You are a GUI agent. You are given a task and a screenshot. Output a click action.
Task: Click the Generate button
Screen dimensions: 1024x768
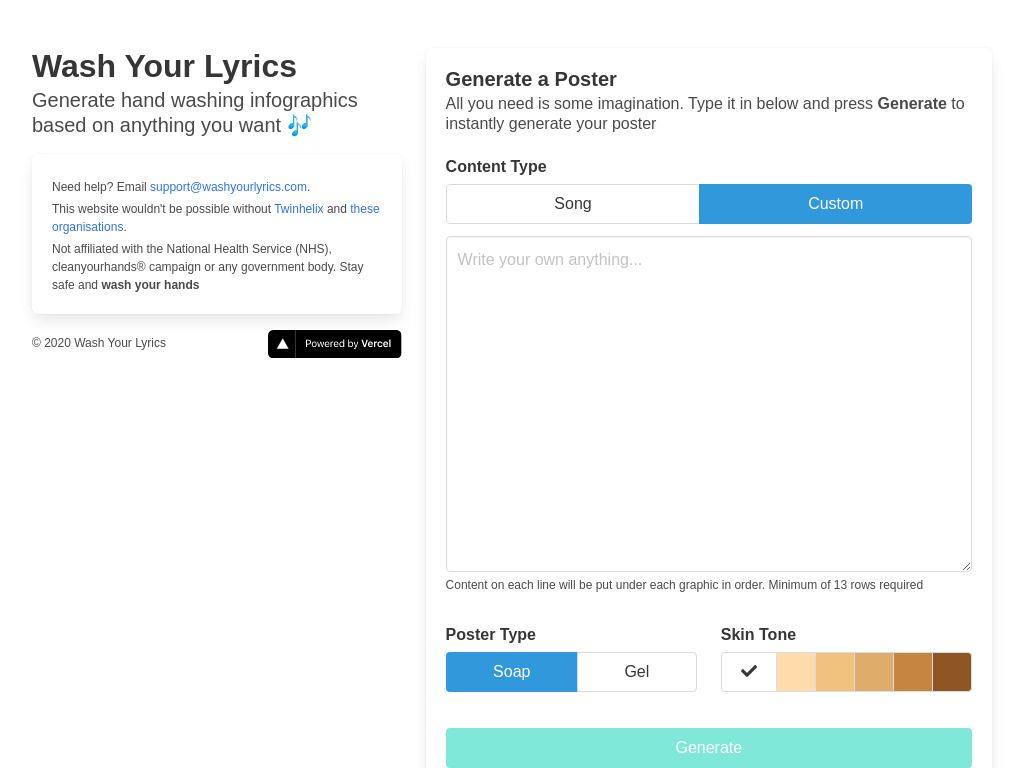(x=709, y=748)
